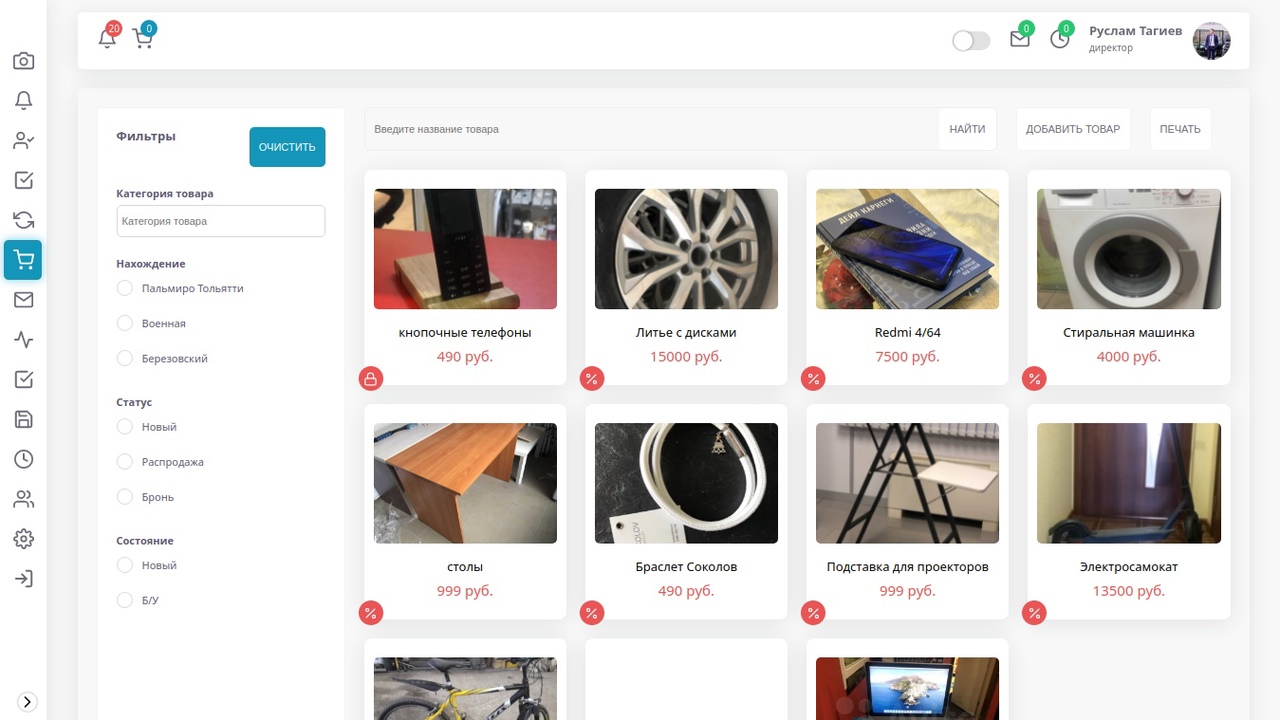1280x720 pixels.
Task: Open the Литье с дисками wheel photo
Action: click(686, 249)
